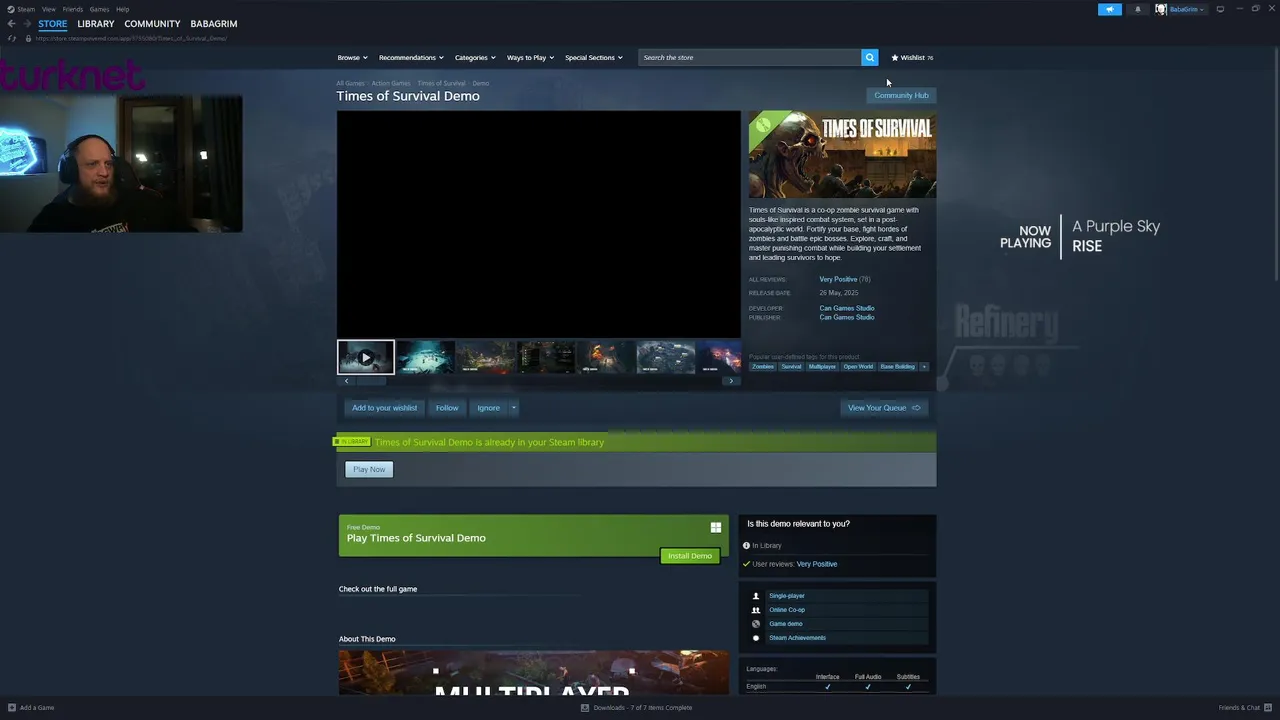
Task: Click the plus icon next to tags
Action: pos(924,367)
